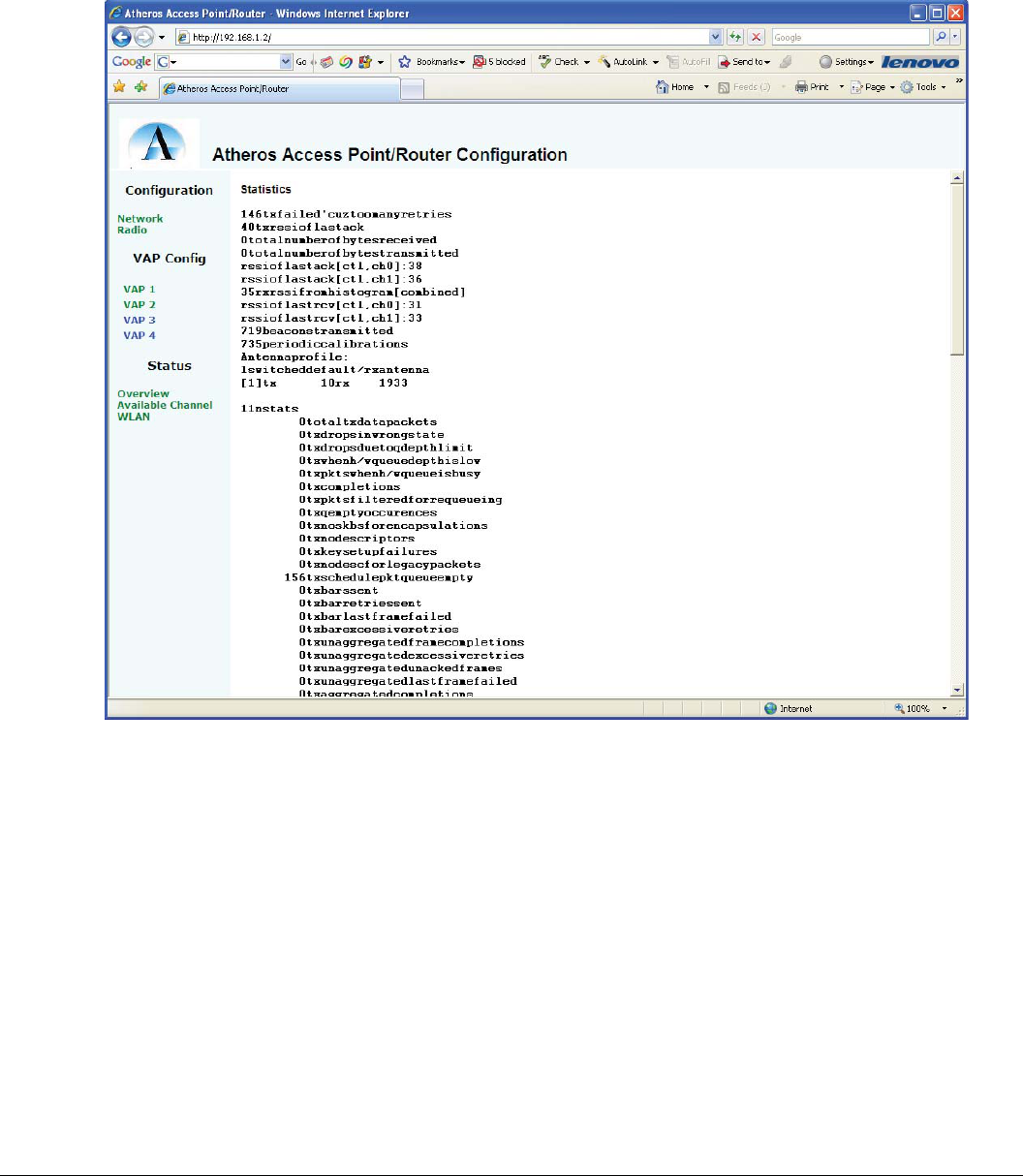The height and width of the screenshot is (1176, 1023).
Task: Click the Bookmarks star icon
Action: pos(405,62)
